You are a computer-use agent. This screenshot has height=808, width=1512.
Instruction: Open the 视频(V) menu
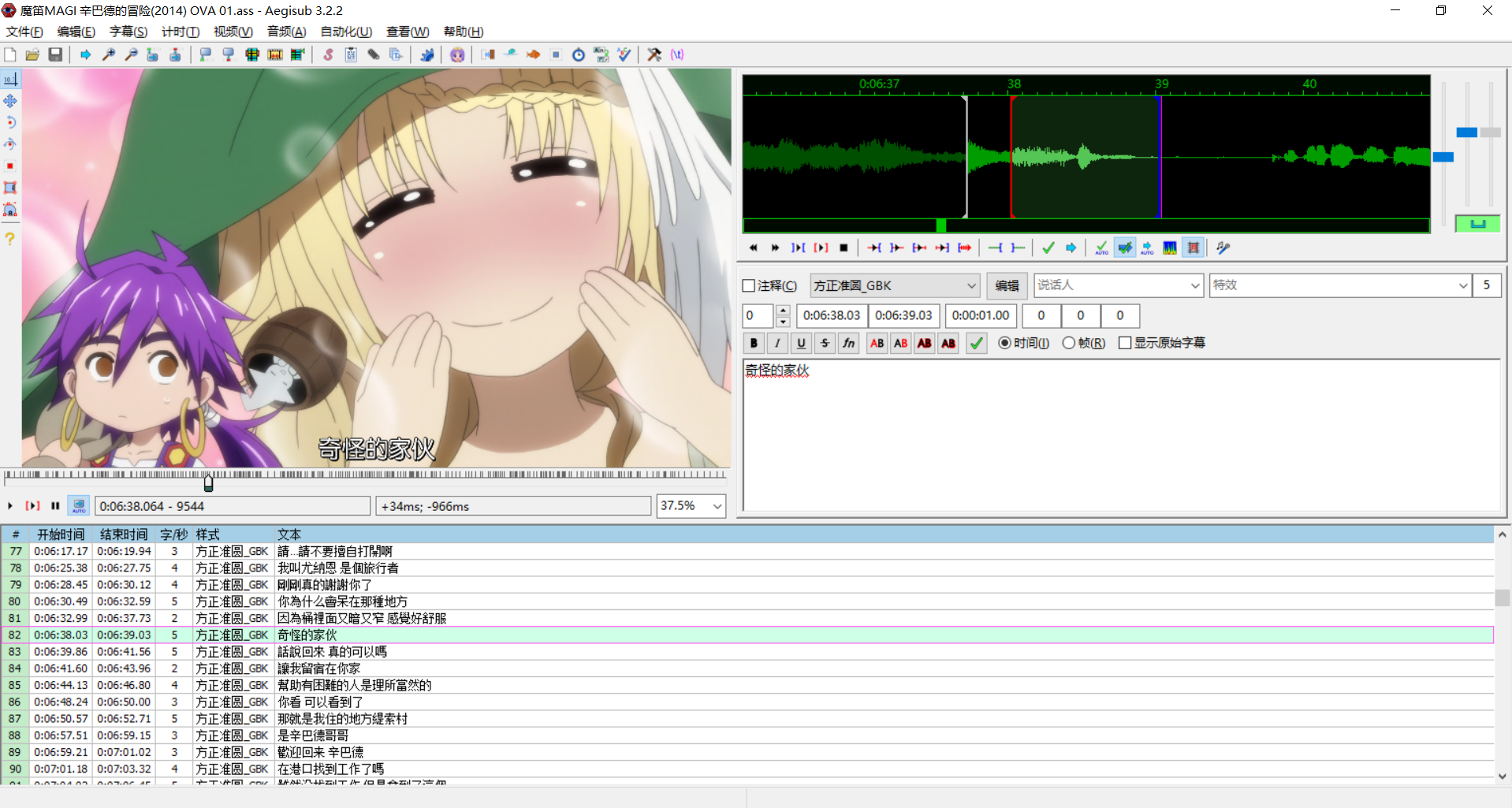[233, 32]
